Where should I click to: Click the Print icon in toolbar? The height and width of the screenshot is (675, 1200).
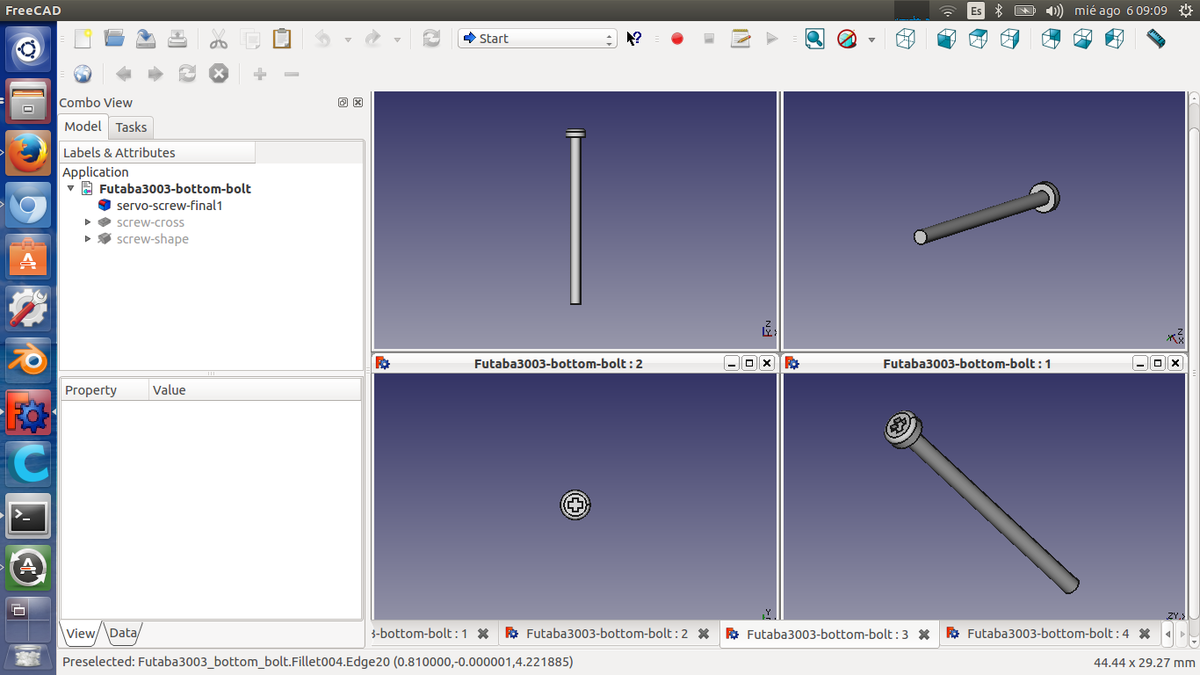[x=177, y=39]
